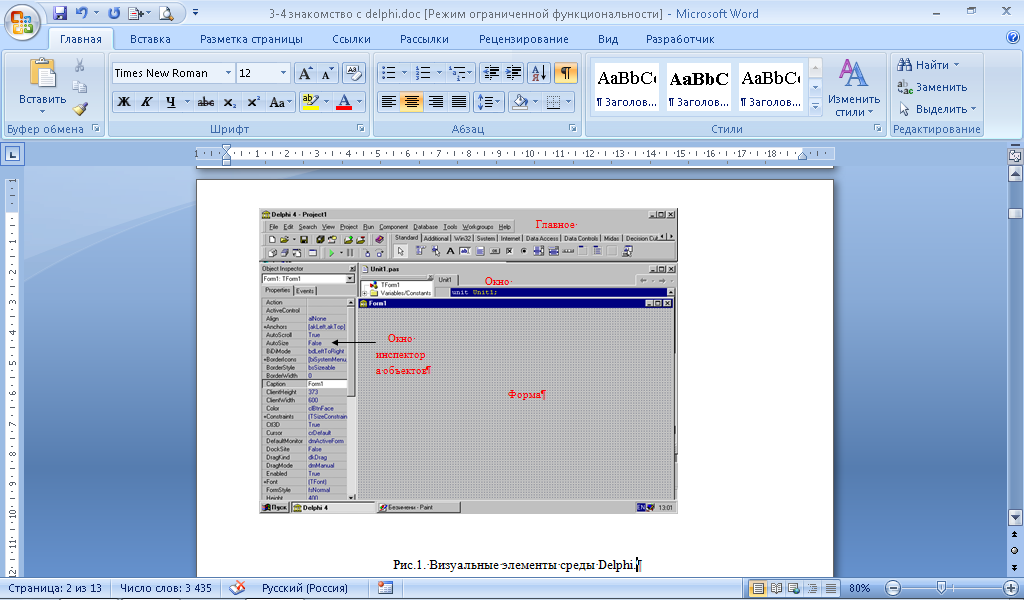The width and height of the screenshot is (1024, 600).
Task: Toggle italic (К) formatting
Action: [146, 102]
